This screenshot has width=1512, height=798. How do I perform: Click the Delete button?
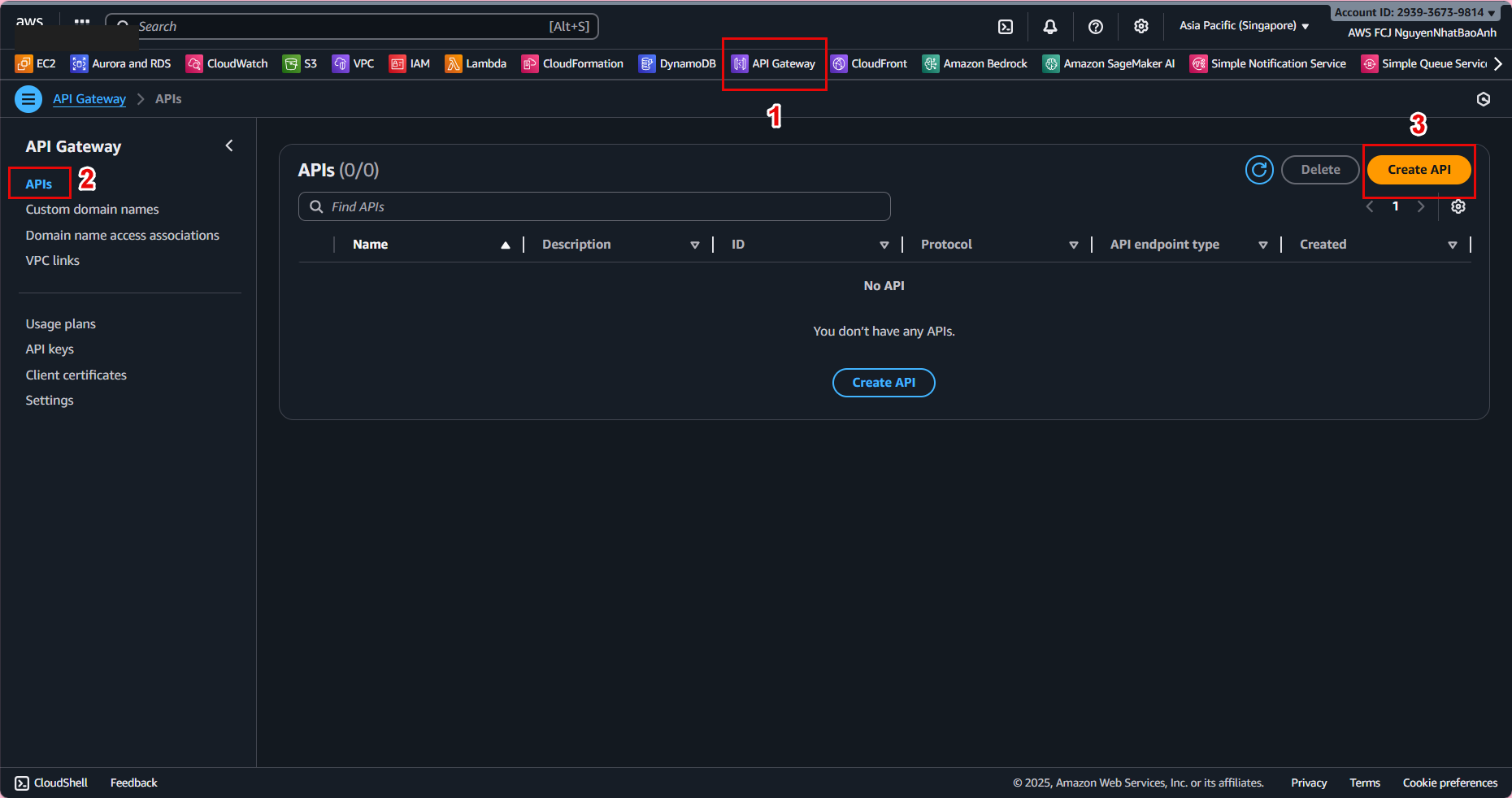1320,170
